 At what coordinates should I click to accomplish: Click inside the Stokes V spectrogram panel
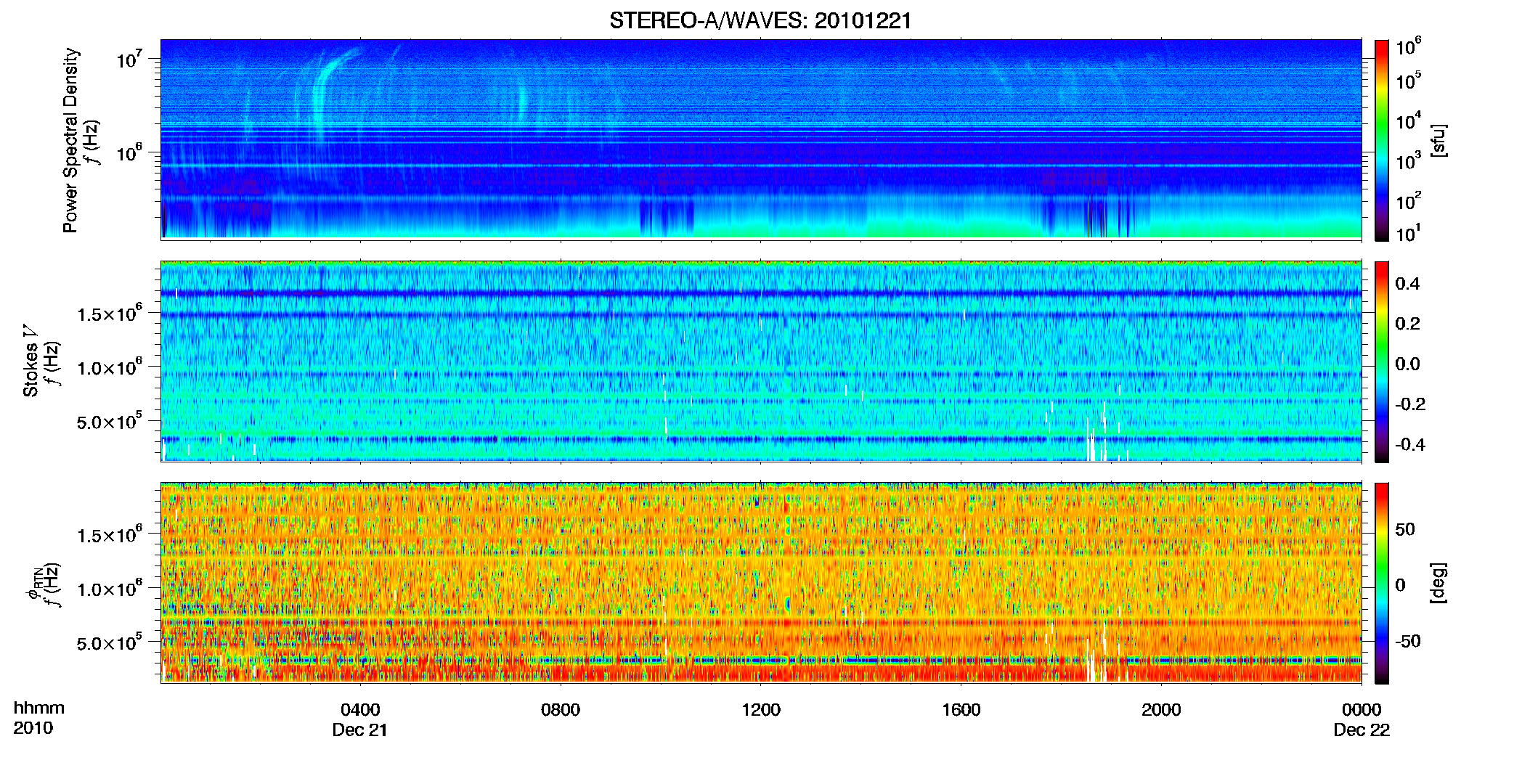761,361
